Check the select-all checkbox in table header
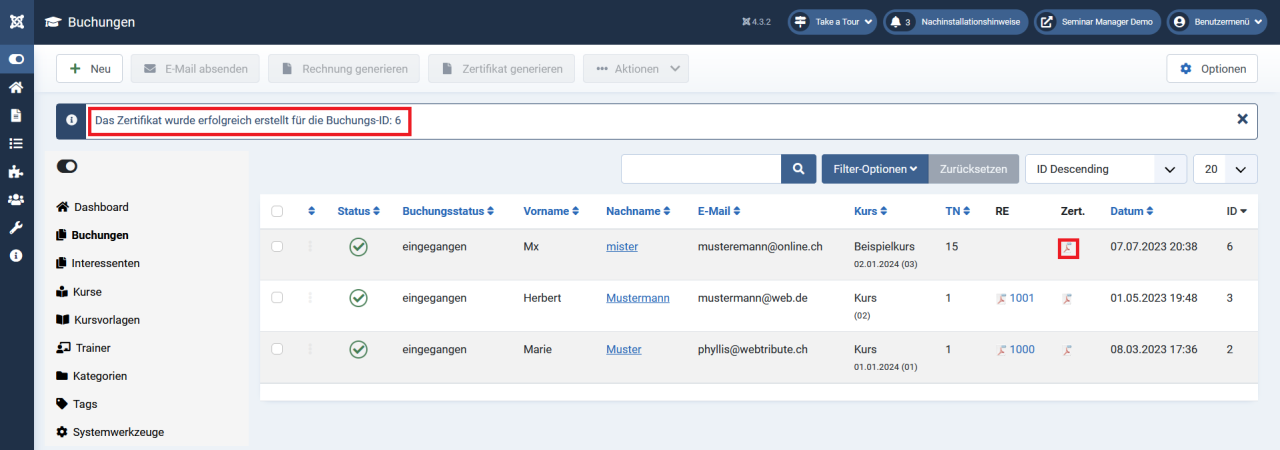 [277, 211]
